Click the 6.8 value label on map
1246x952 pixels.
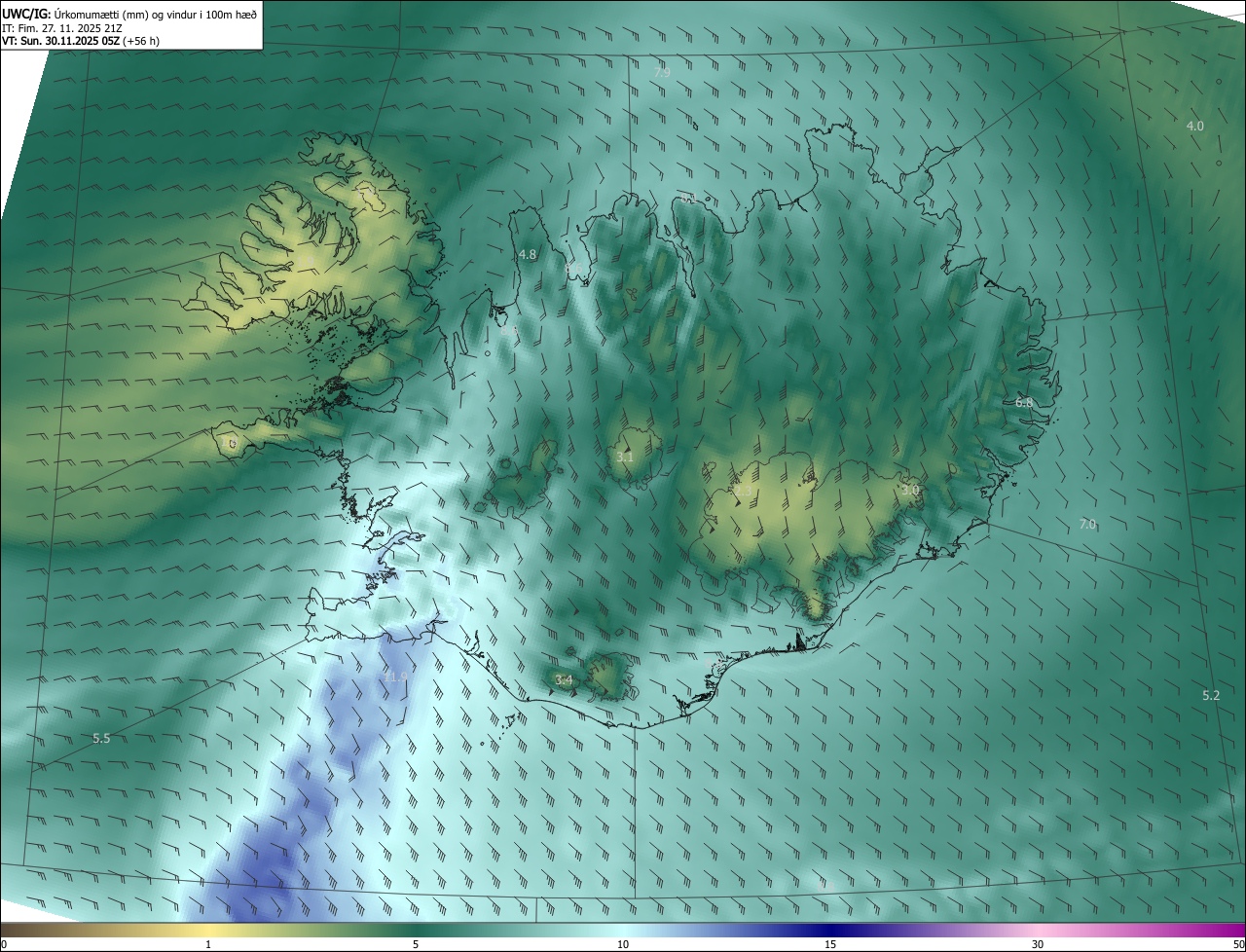click(1024, 403)
